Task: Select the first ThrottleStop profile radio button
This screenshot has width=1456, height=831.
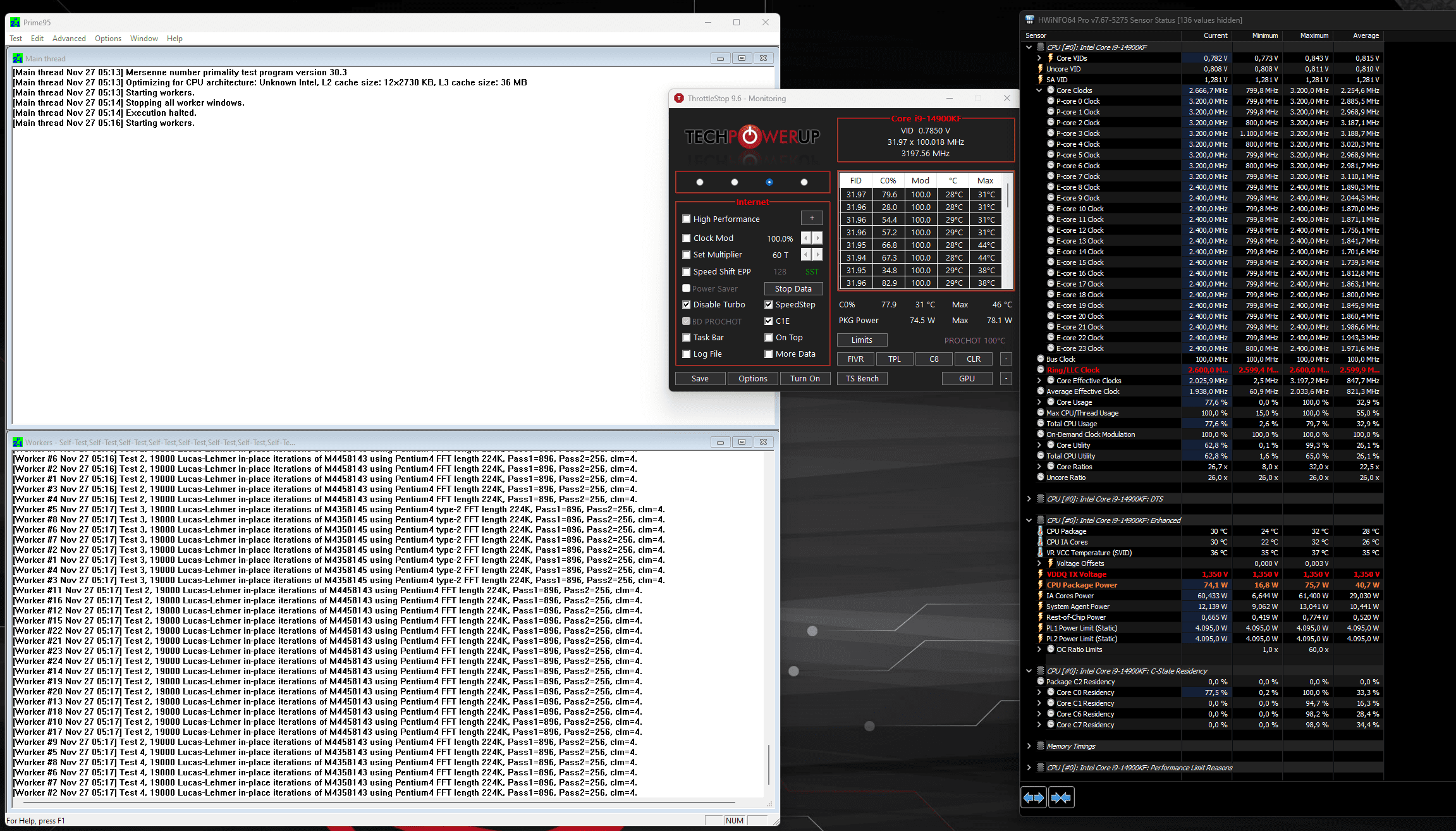Action: coord(699,182)
